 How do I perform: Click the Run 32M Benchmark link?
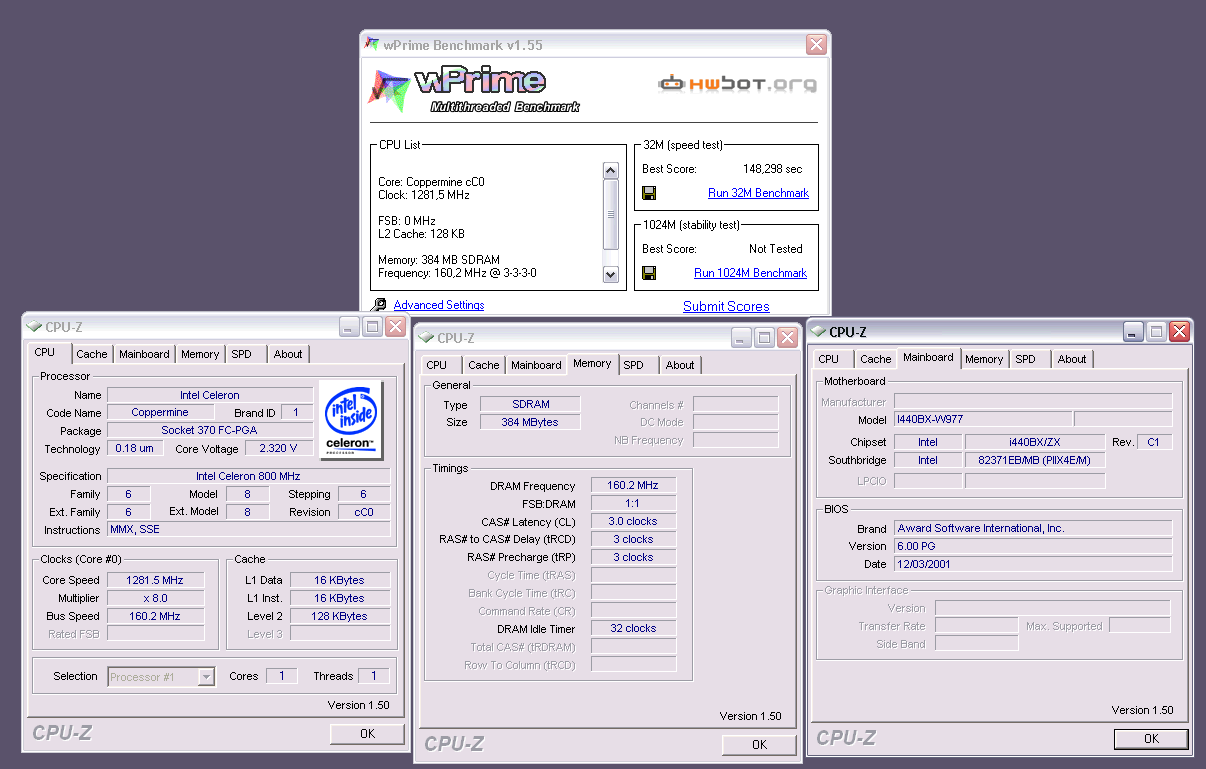pyautogui.click(x=758, y=193)
